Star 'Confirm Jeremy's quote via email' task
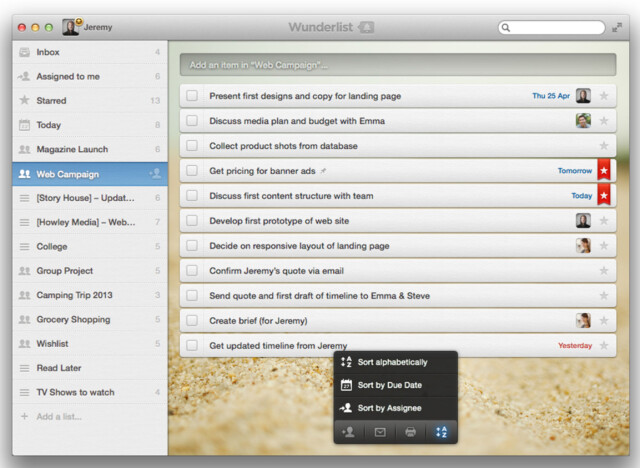 click(604, 271)
